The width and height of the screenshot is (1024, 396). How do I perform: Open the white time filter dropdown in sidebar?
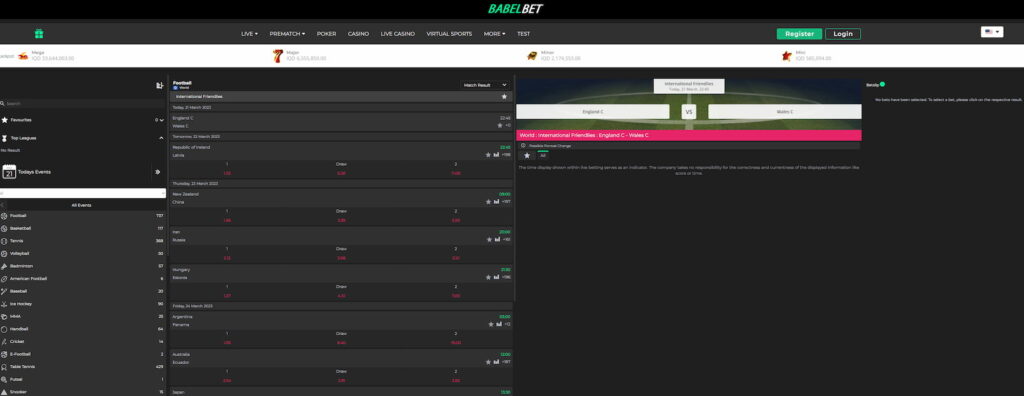(83, 193)
